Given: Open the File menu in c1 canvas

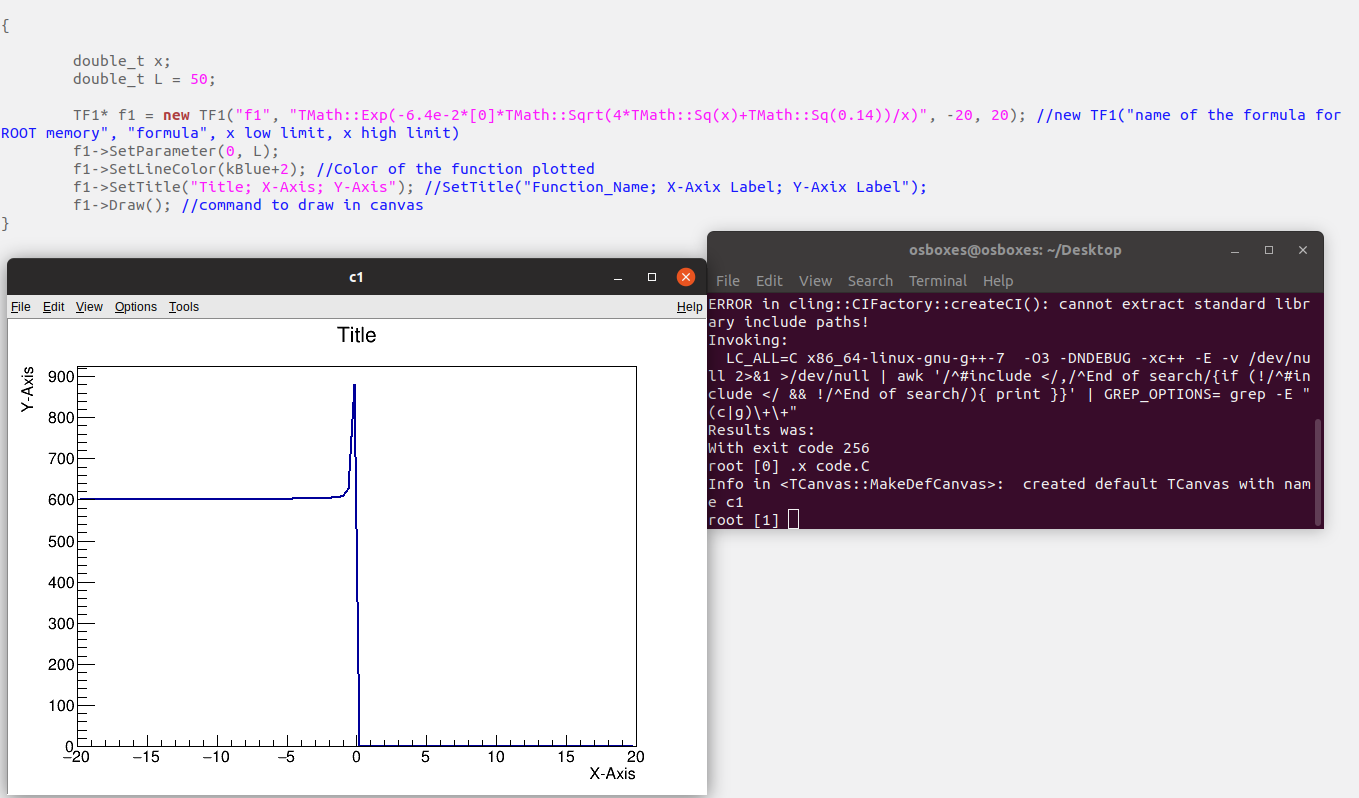Looking at the screenshot, I should click(x=20, y=307).
